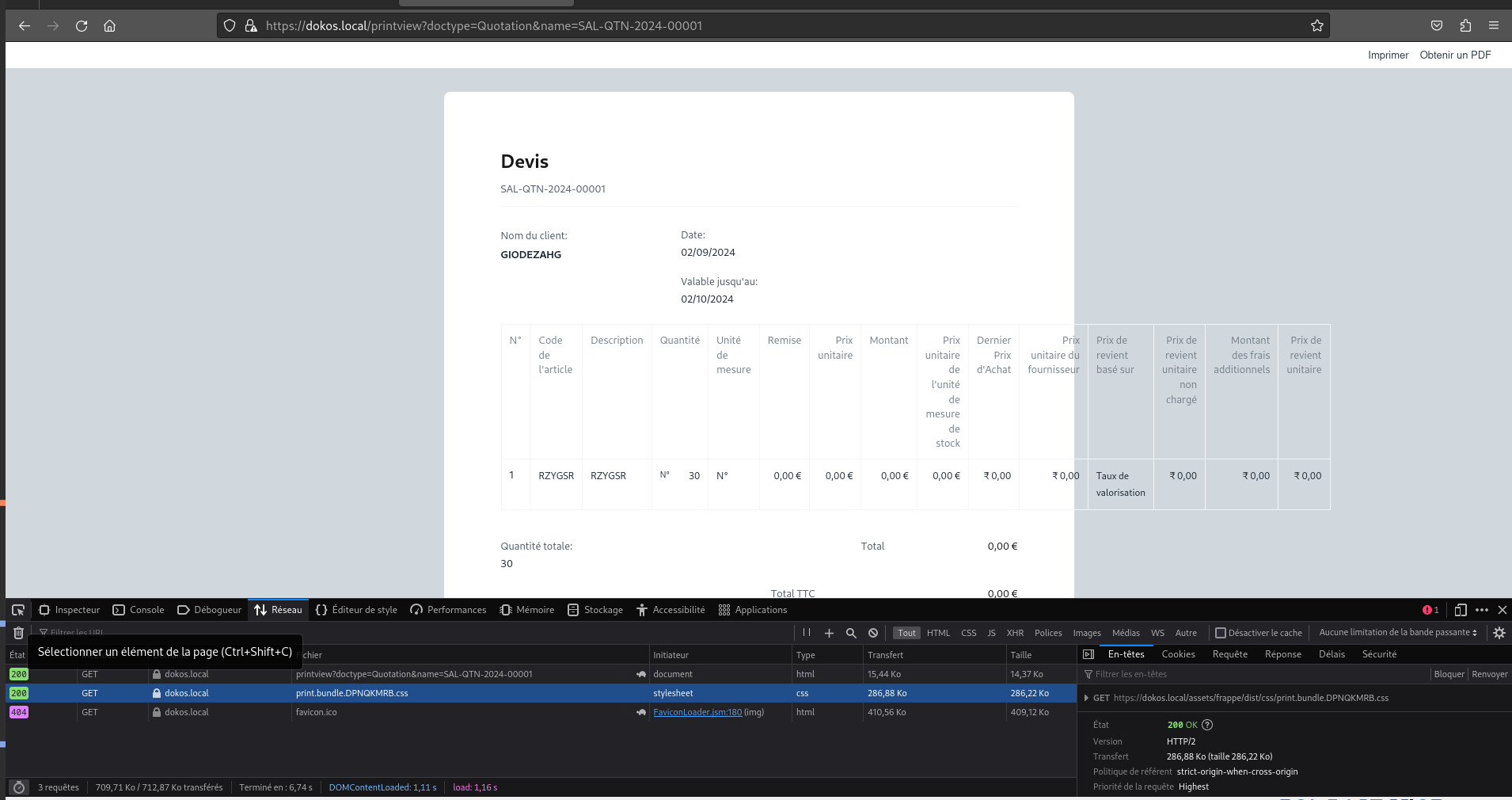Viewport: 1512px width, 800px height.
Task: Select the favicon.ico request row
Action: pyautogui.click(x=541, y=712)
